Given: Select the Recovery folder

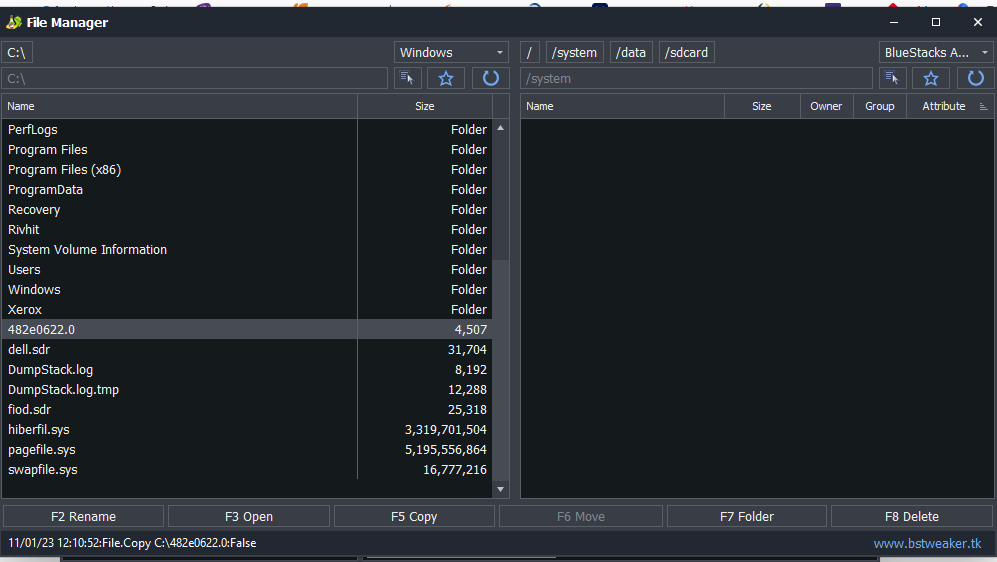Looking at the screenshot, I should click(247, 210).
